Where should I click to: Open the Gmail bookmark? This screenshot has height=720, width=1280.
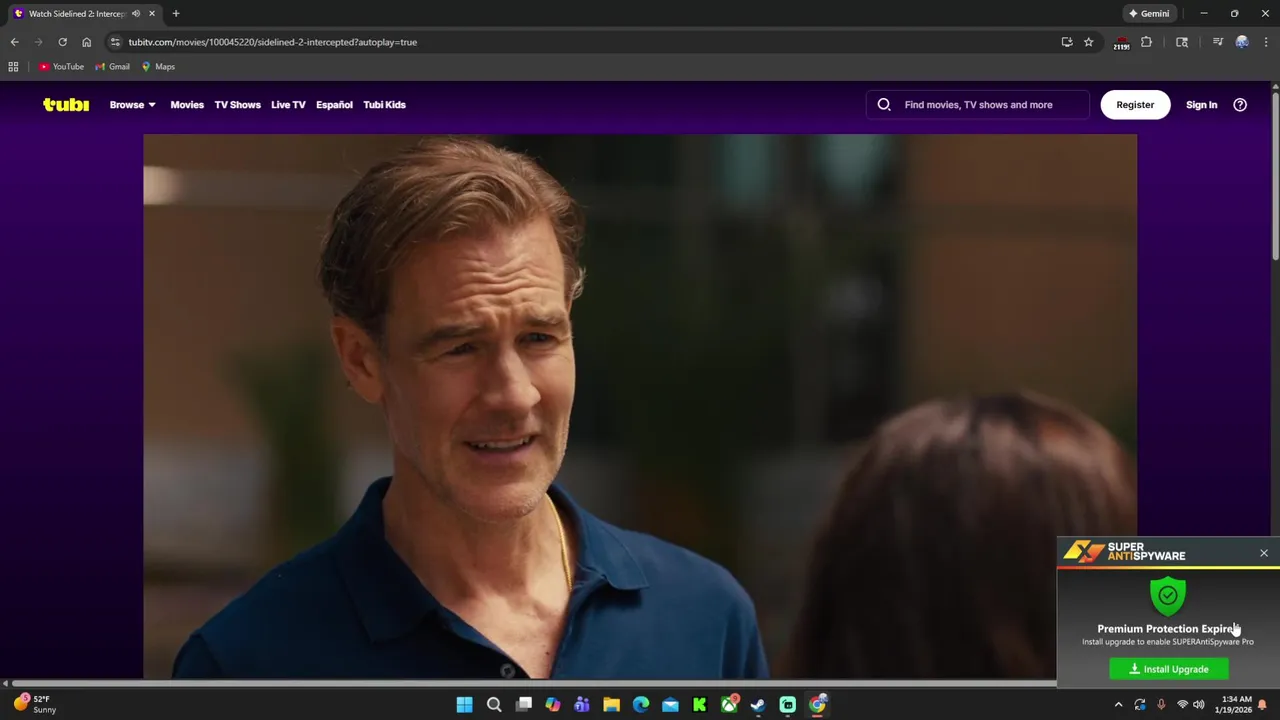[x=112, y=67]
